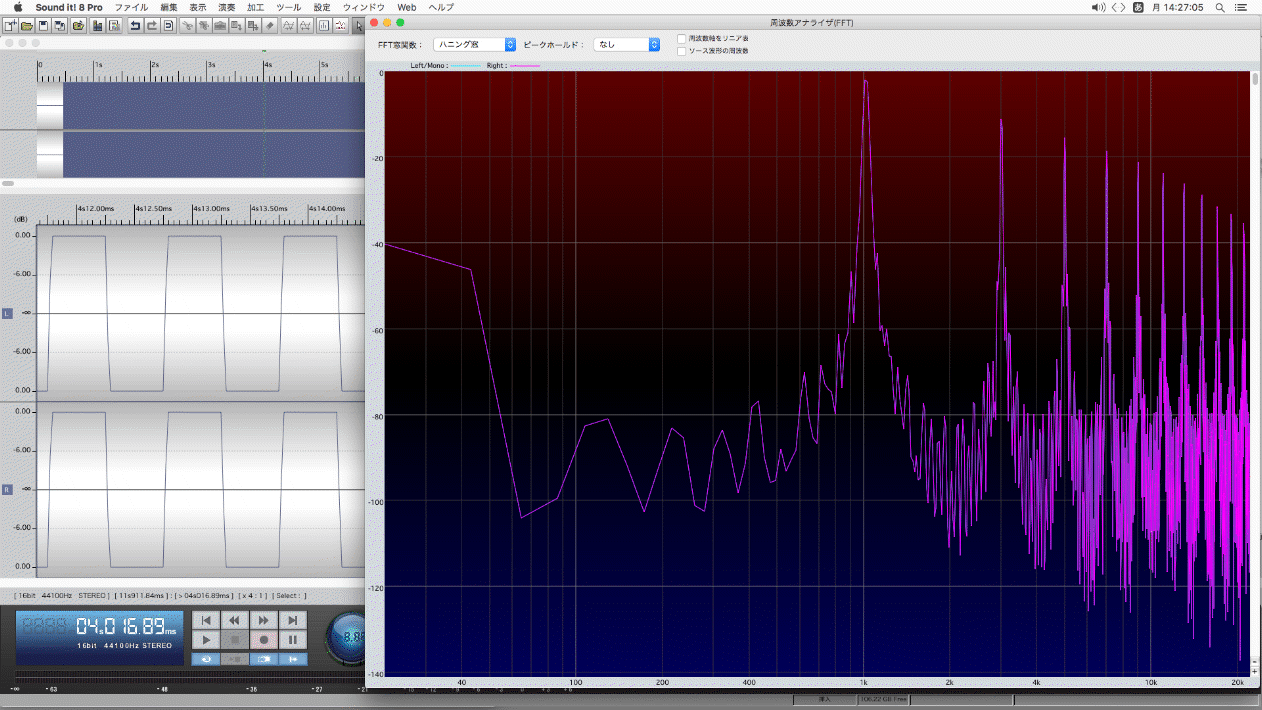
Task: Open the 演奏 menu
Action: point(227,7)
